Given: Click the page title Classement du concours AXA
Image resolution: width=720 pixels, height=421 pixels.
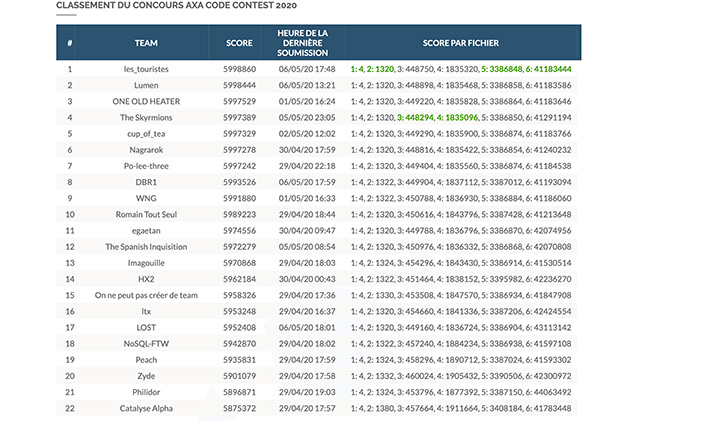Looking at the screenshot, I should pyautogui.click(x=162, y=6).
